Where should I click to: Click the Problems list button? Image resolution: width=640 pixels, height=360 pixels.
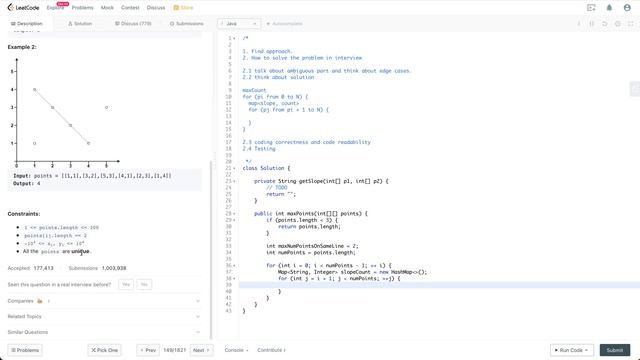25,350
